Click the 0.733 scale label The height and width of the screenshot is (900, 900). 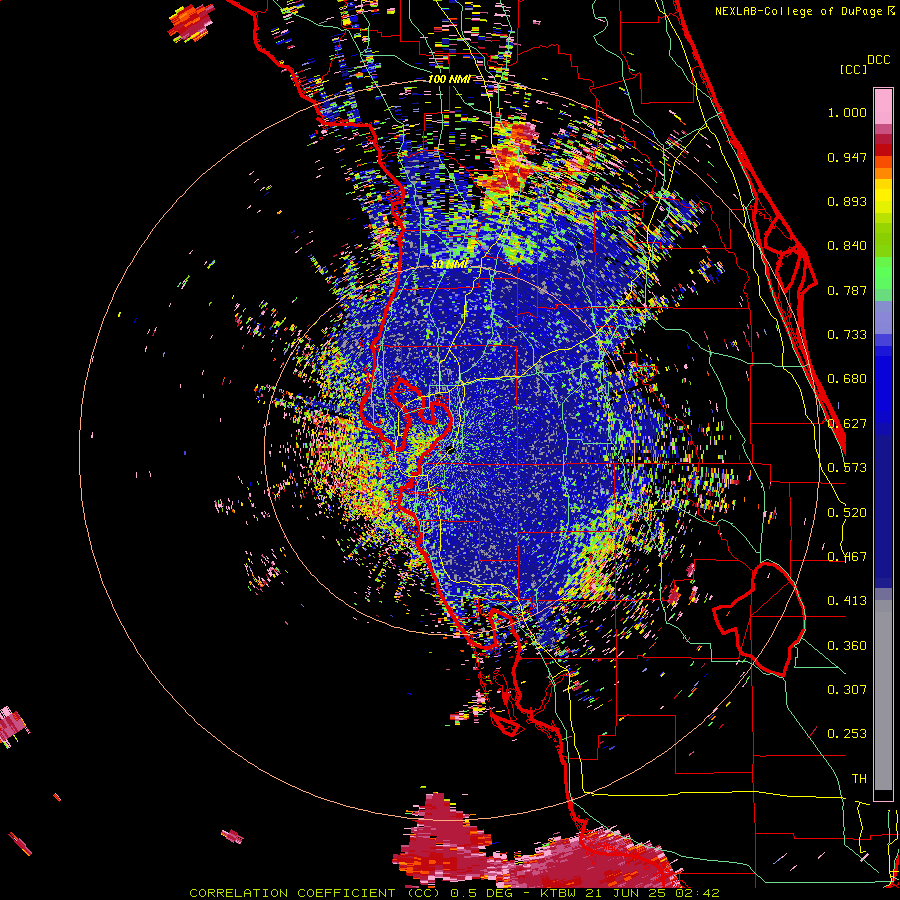[847, 335]
